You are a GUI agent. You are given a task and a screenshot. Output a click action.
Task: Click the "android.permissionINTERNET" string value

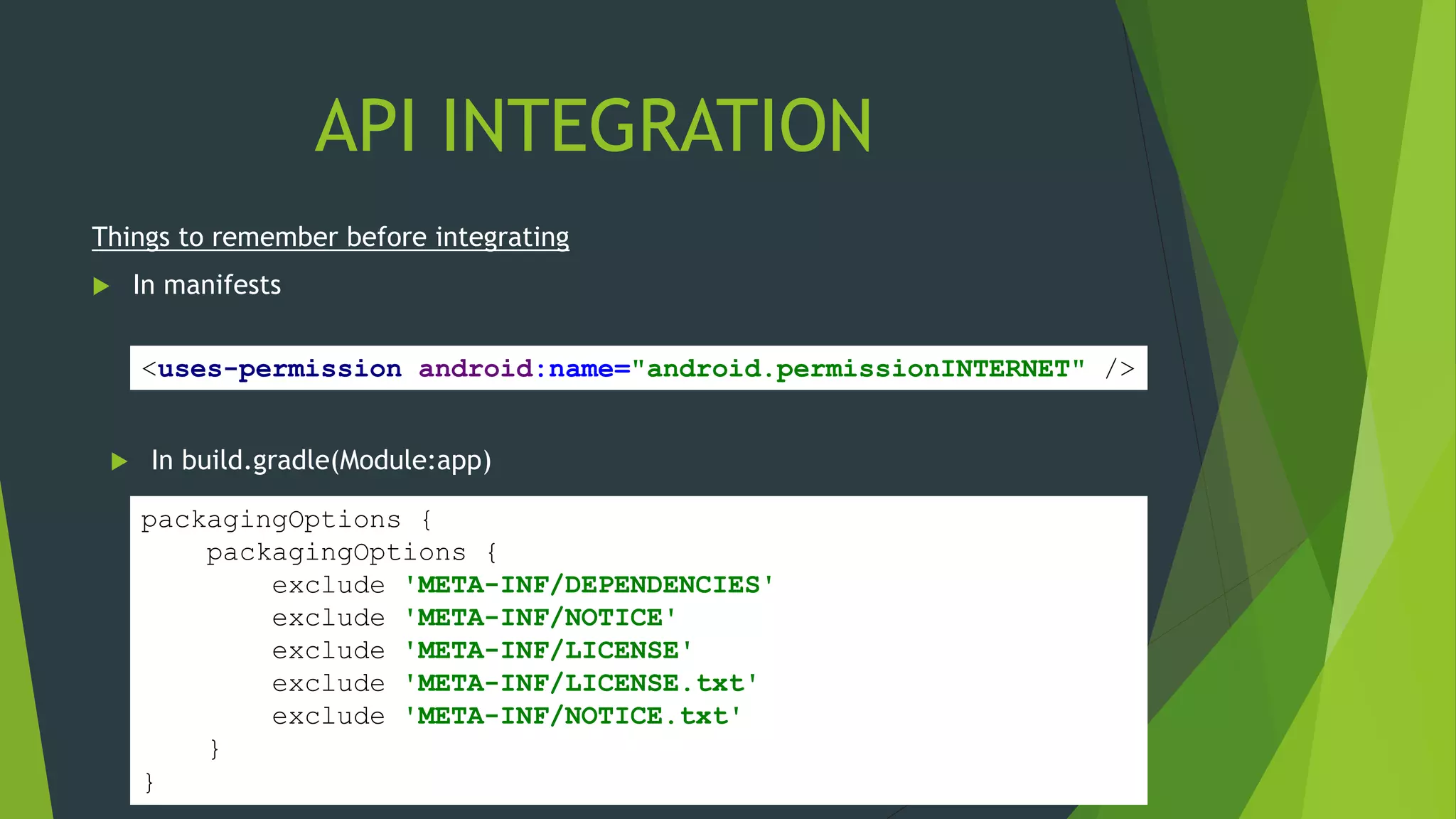point(858,368)
